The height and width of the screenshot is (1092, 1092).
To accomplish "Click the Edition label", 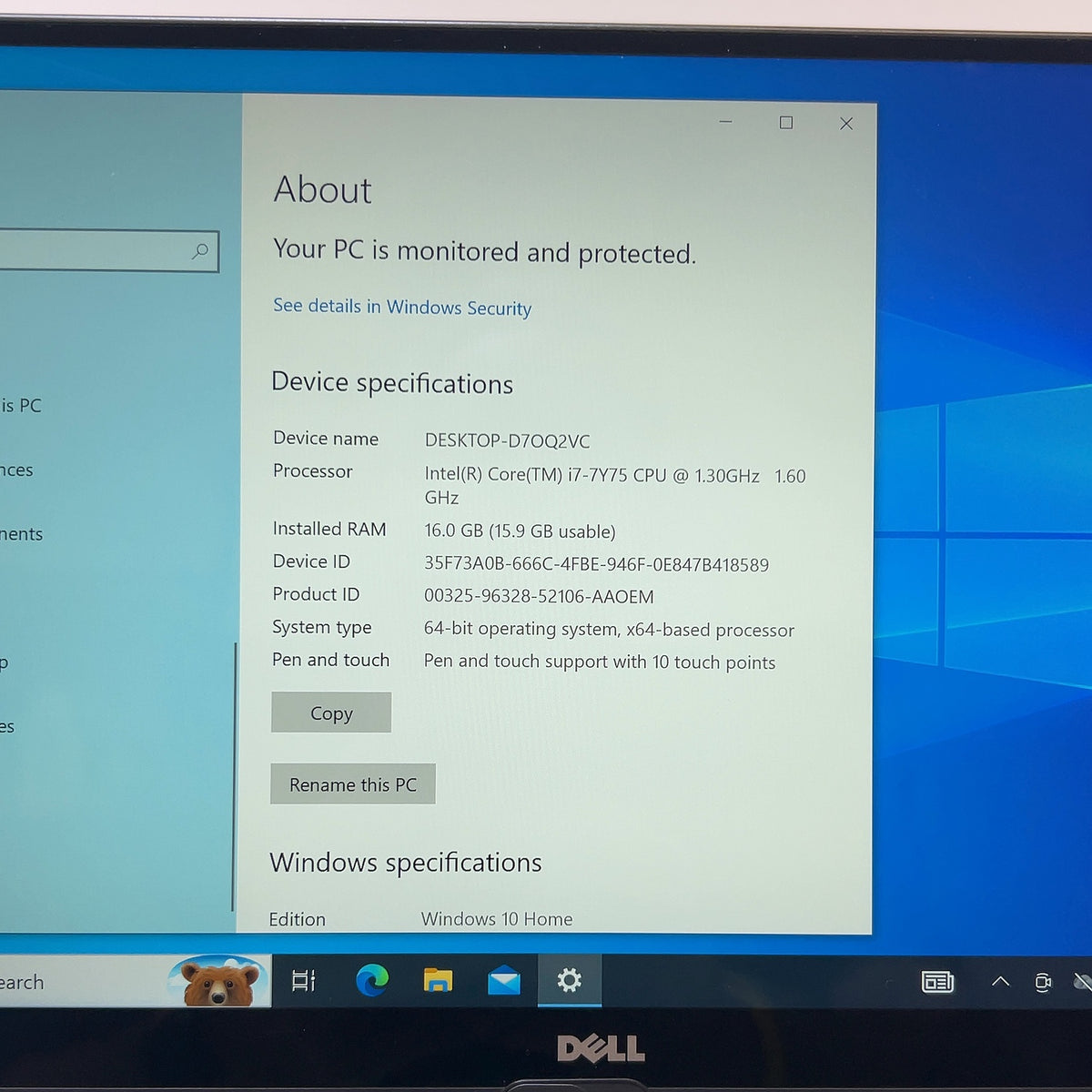I will [x=297, y=919].
